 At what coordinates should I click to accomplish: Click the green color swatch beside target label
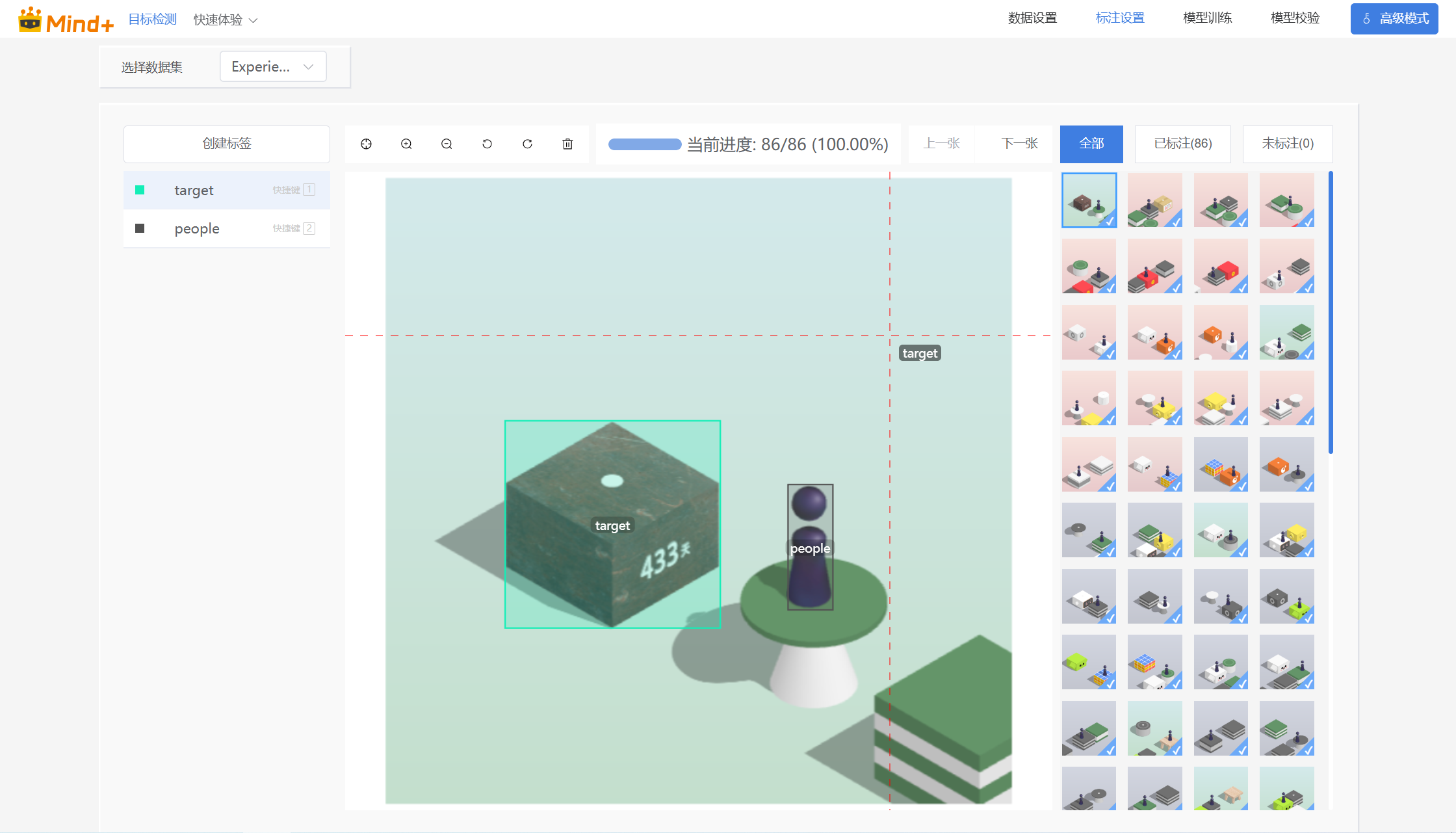click(x=140, y=189)
